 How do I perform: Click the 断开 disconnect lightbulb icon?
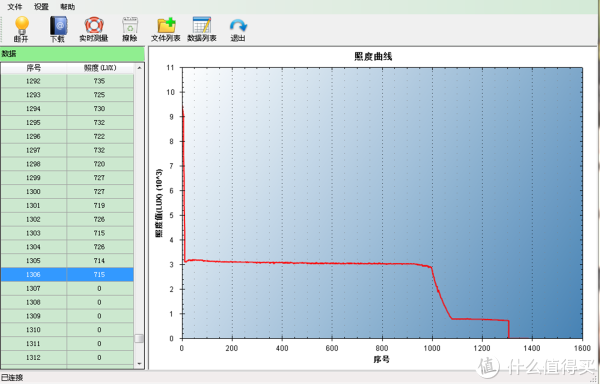(21, 26)
